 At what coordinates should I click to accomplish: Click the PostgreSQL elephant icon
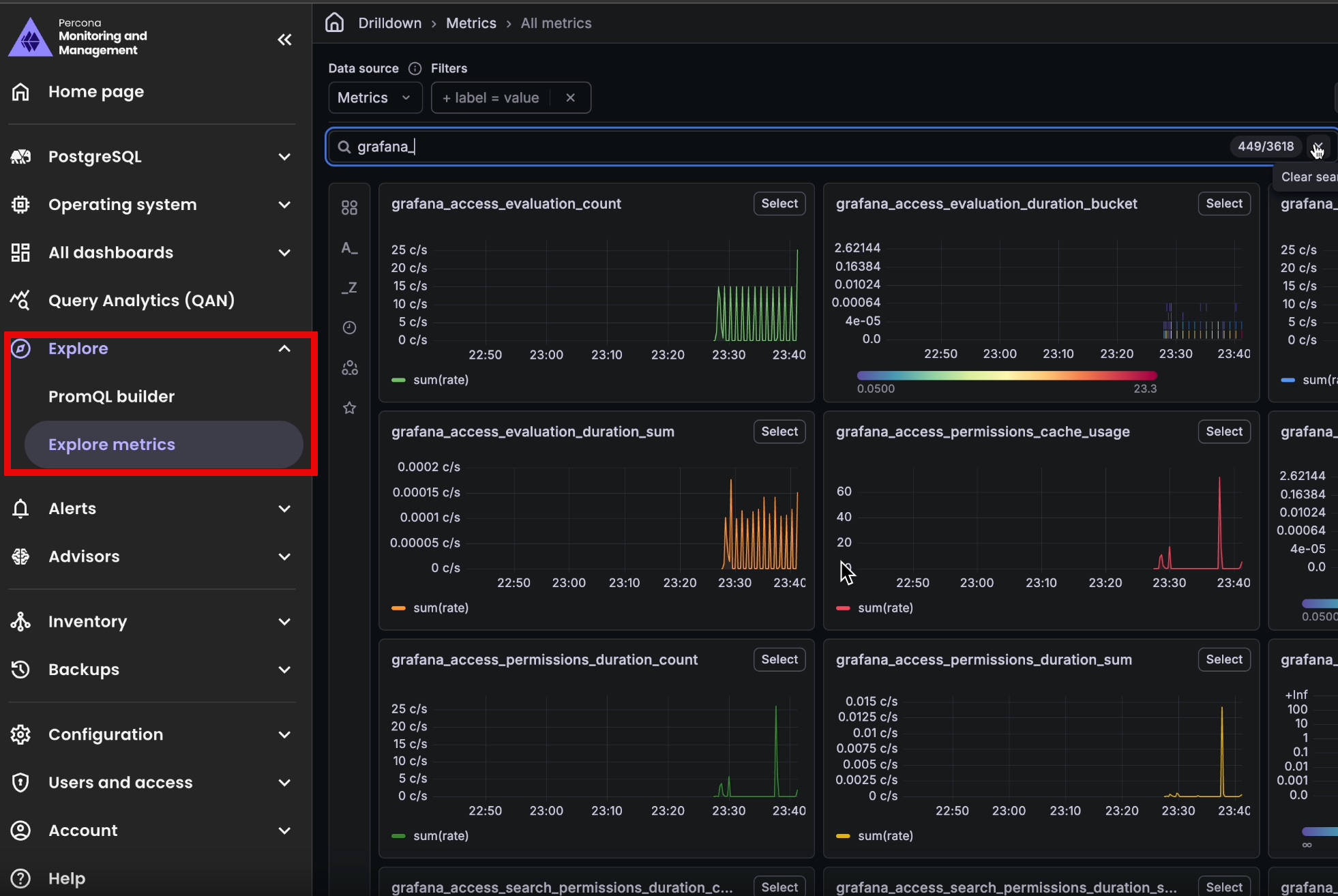click(20, 157)
